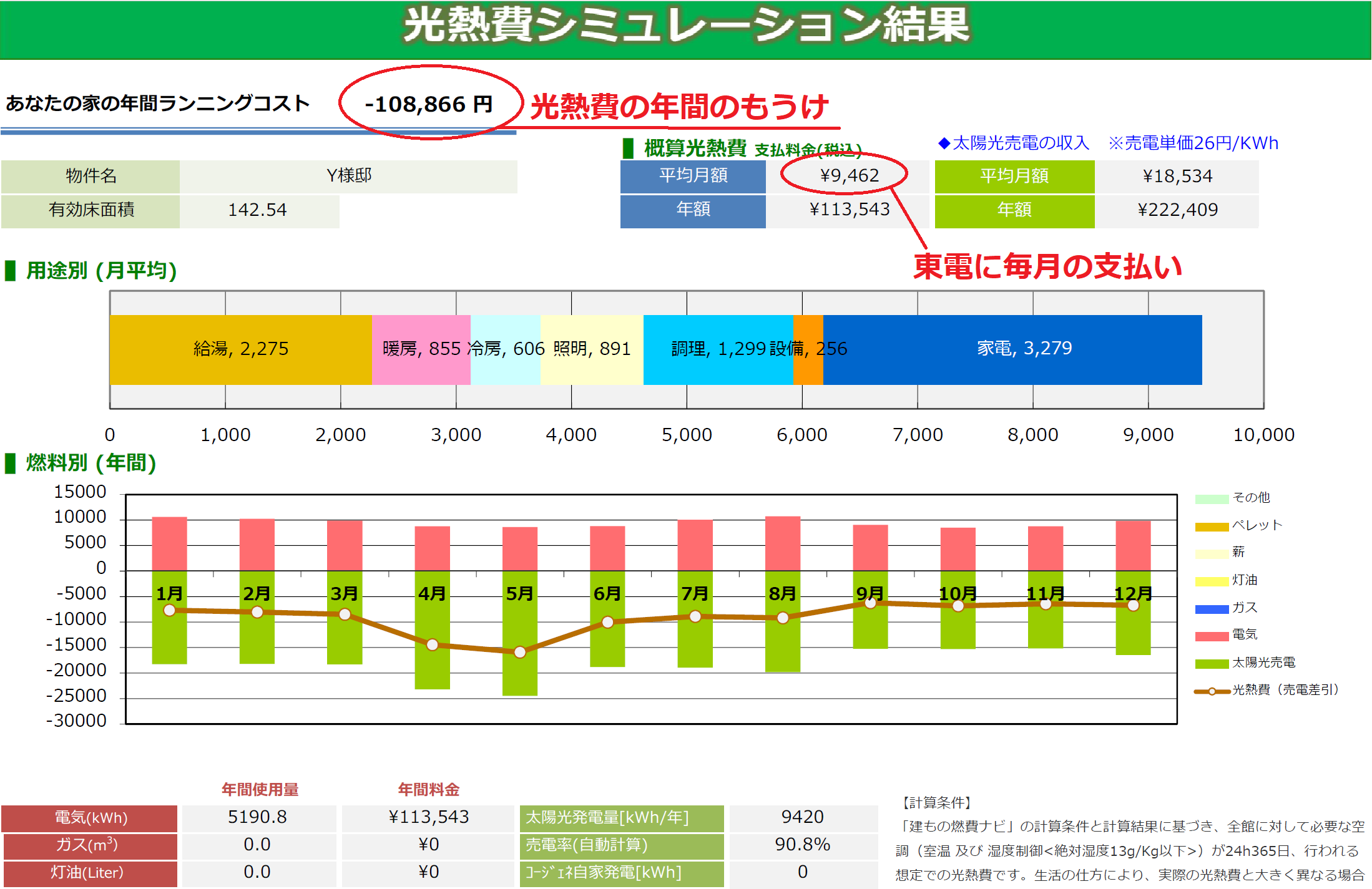
Task: Click the 用途別 (月平均) section heading
Action: point(101,271)
